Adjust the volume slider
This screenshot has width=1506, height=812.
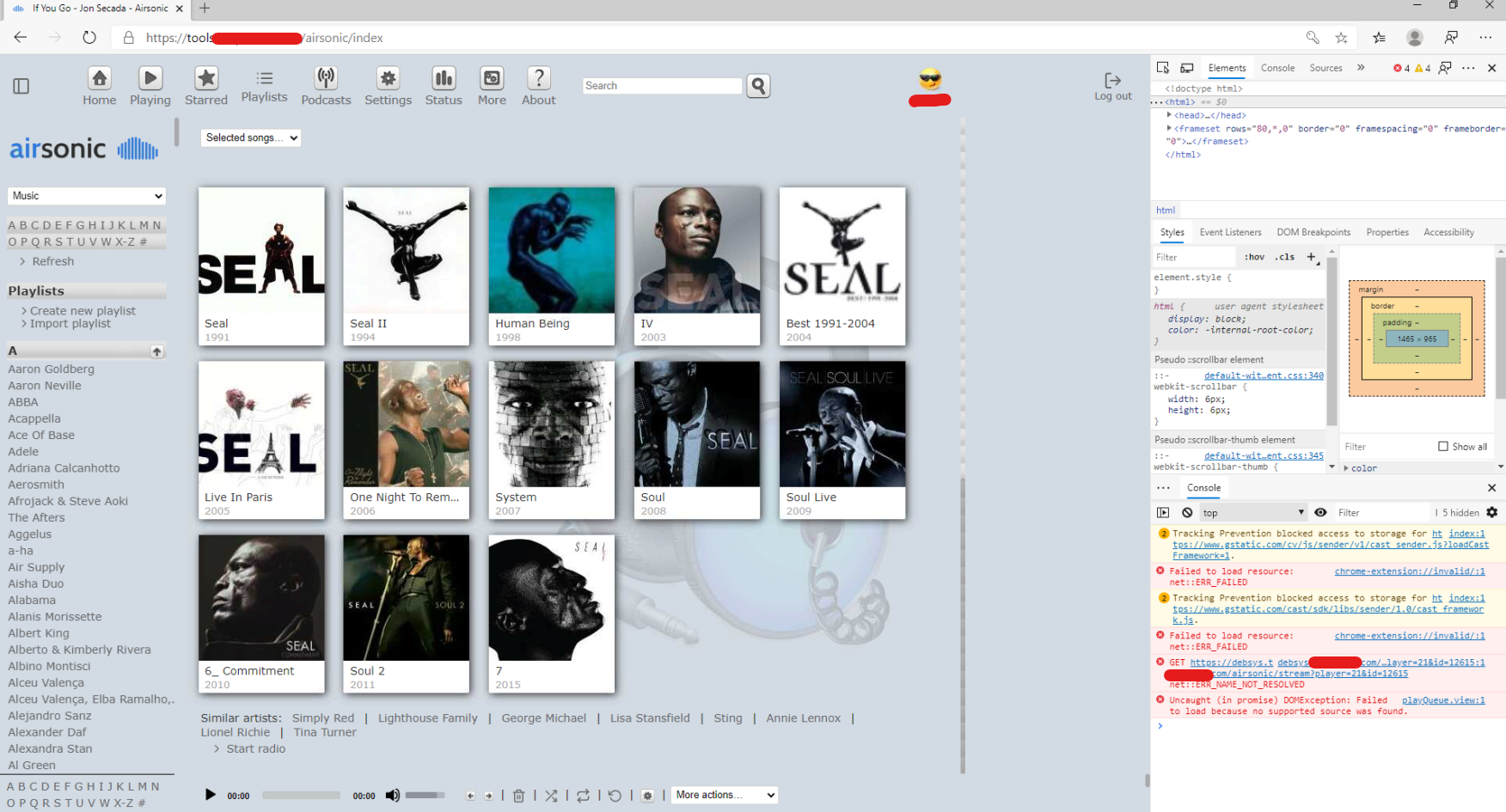point(425,796)
